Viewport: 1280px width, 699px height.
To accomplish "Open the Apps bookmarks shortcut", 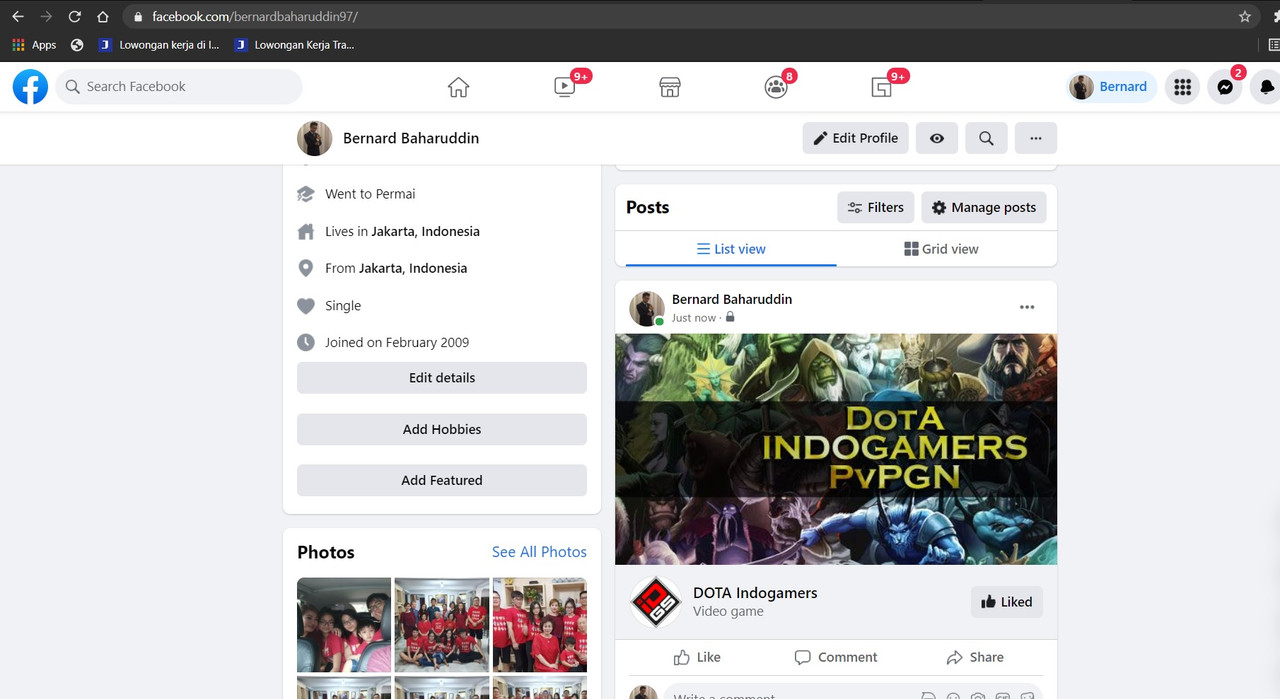I will tap(34, 45).
